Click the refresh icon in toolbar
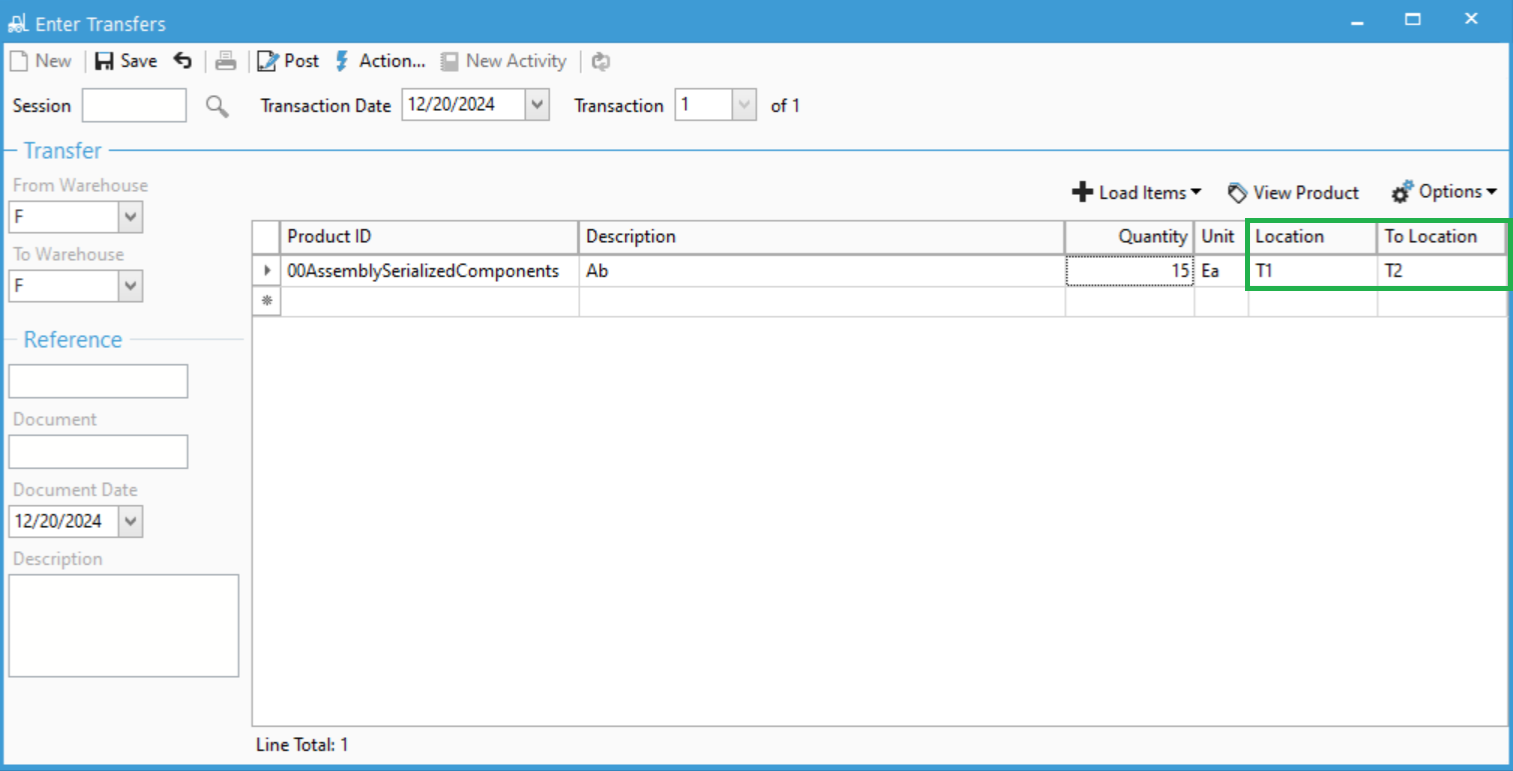 600,61
